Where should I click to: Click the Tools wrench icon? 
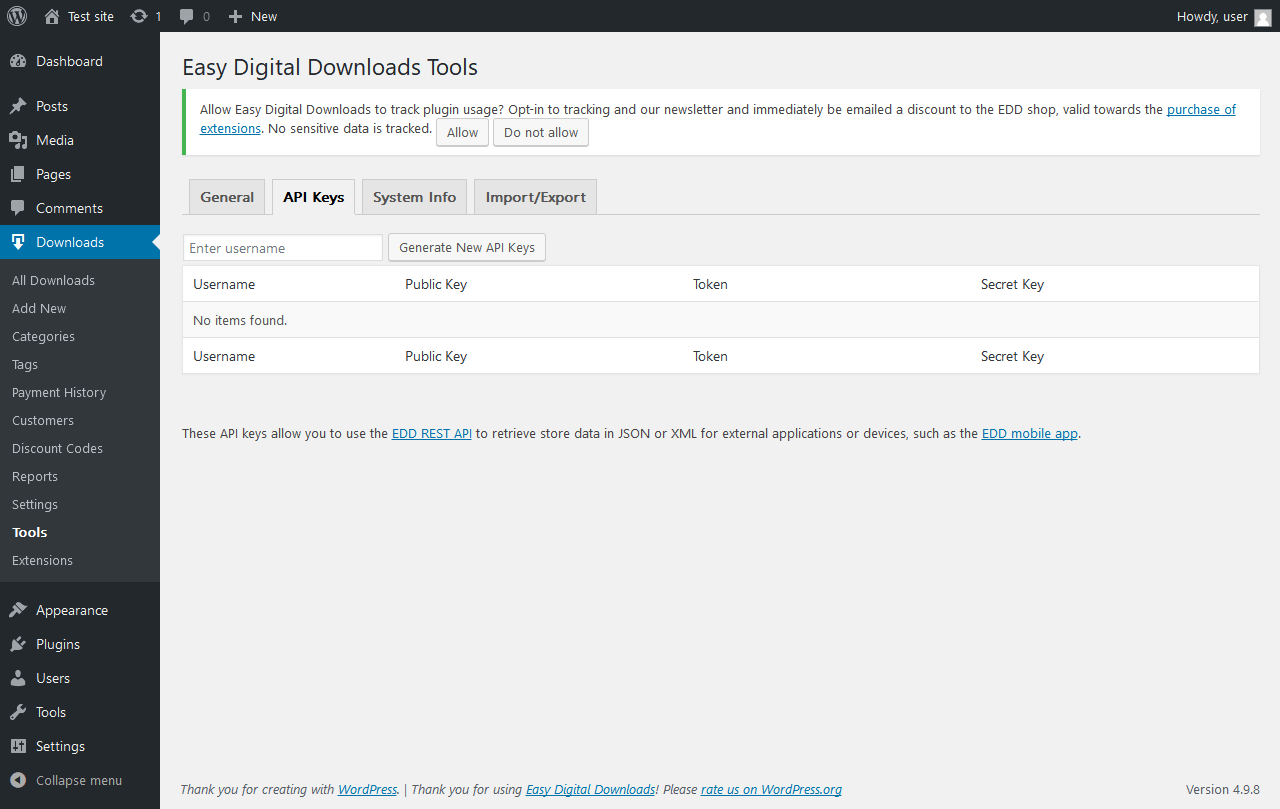pos(18,712)
